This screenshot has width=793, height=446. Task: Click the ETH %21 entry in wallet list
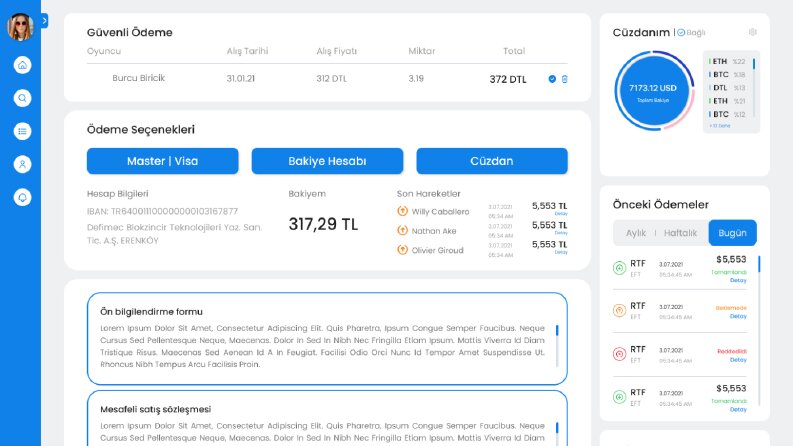(x=727, y=101)
